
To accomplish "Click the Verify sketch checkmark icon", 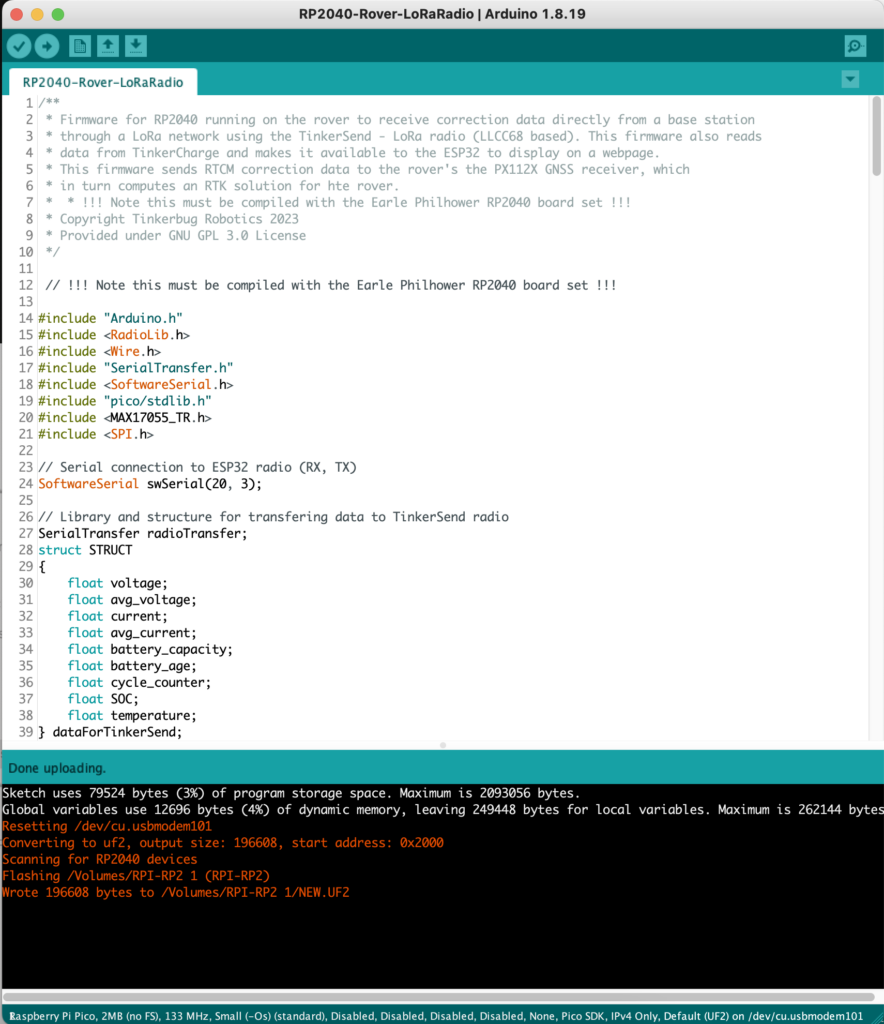I will coord(20,46).
